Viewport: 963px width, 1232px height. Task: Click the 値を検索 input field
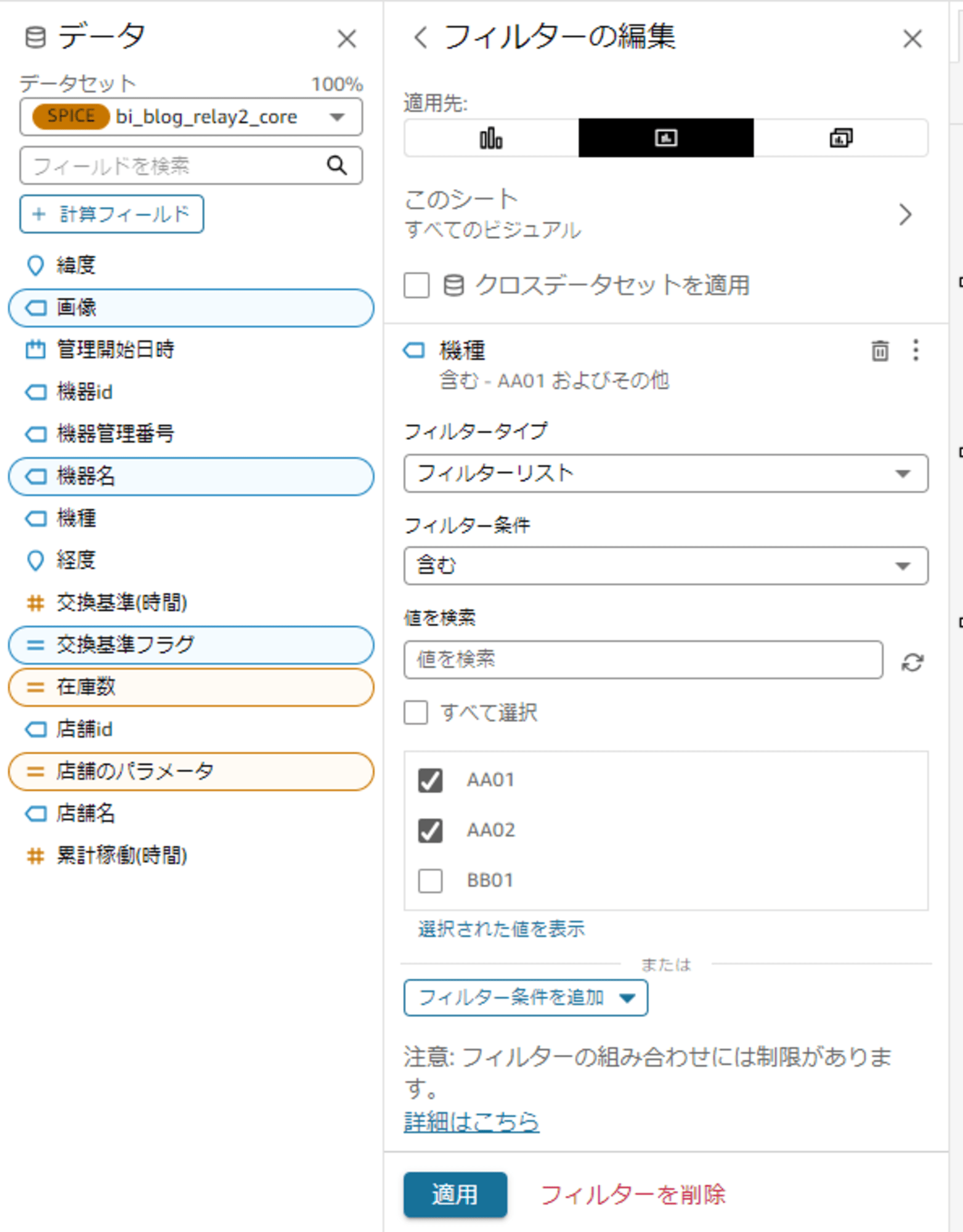coord(643,660)
